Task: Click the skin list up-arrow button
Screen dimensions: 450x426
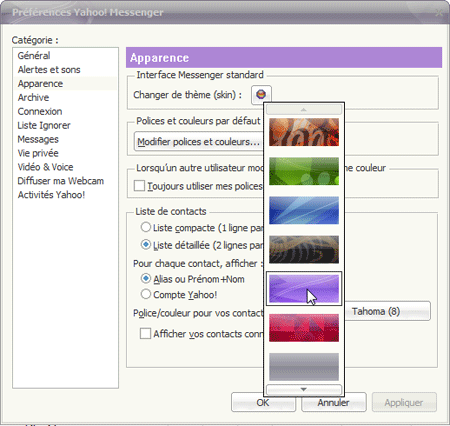Action: tap(304, 109)
